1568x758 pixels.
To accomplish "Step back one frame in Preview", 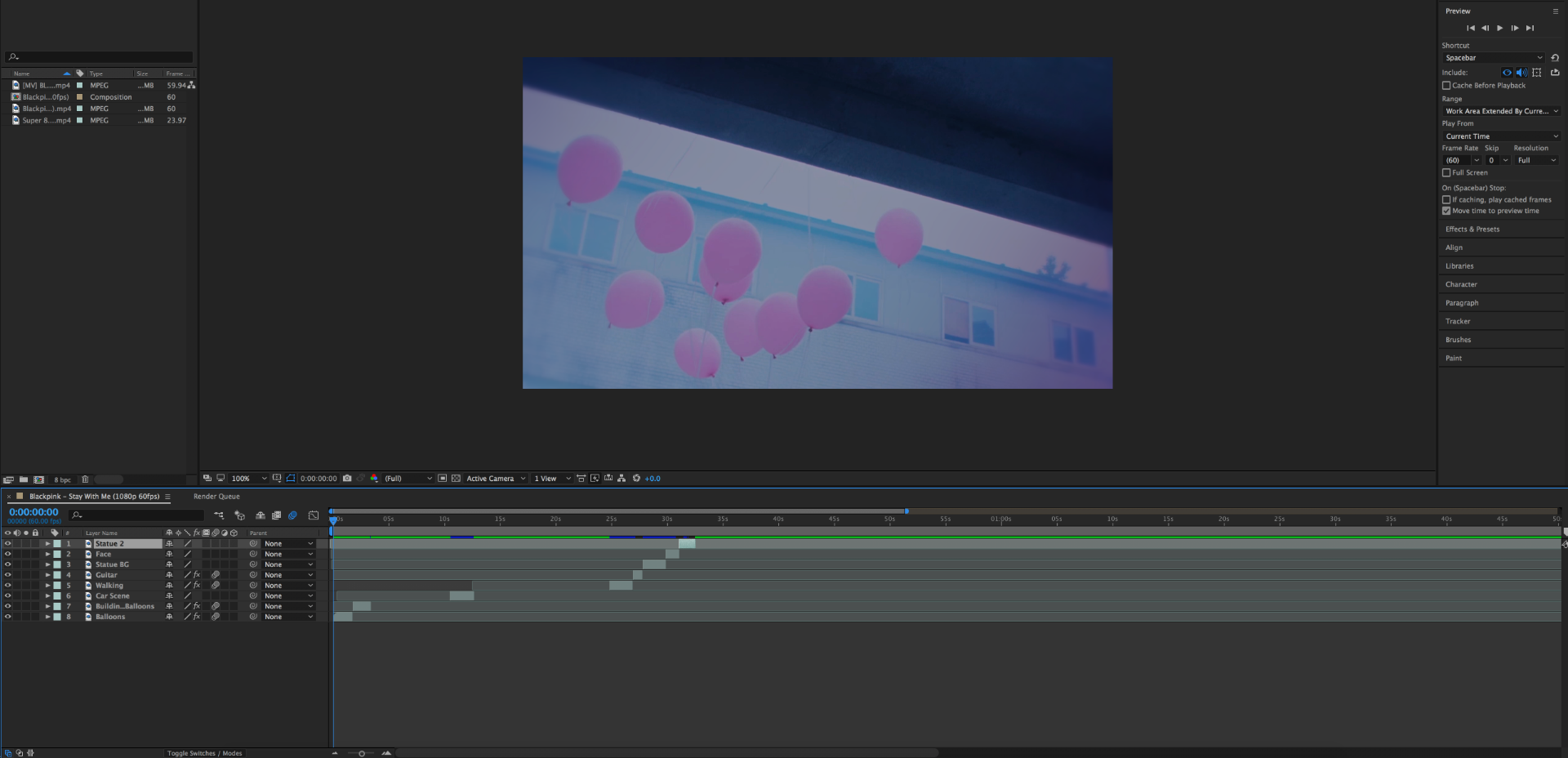I will click(1486, 28).
